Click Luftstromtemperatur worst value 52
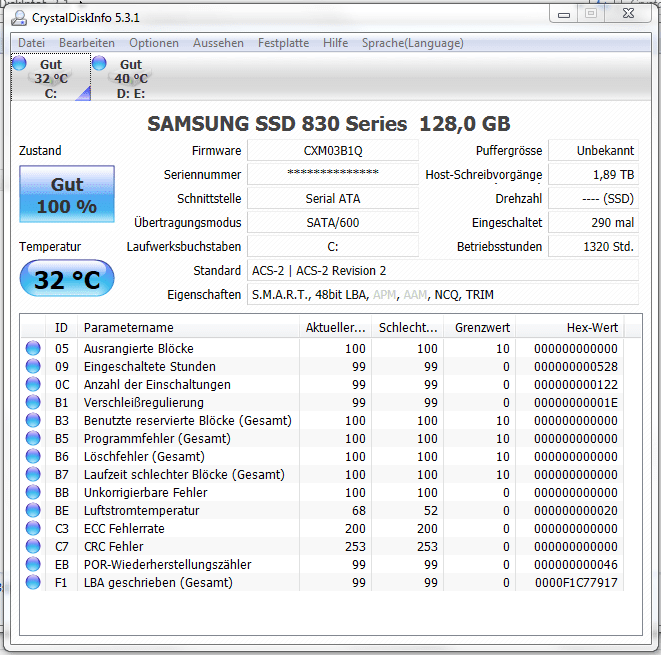The height and width of the screenshot is (655, 661). (430, 510)
